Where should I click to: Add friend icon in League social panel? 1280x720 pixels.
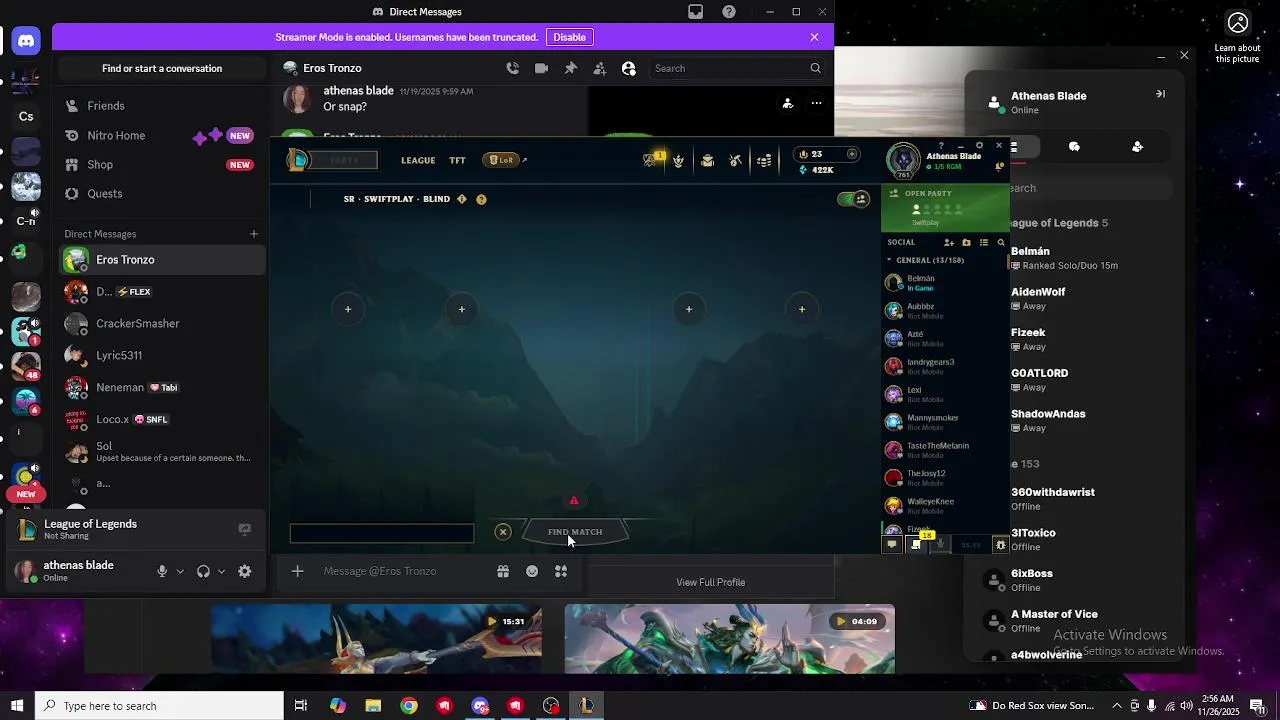coord(948,242)
